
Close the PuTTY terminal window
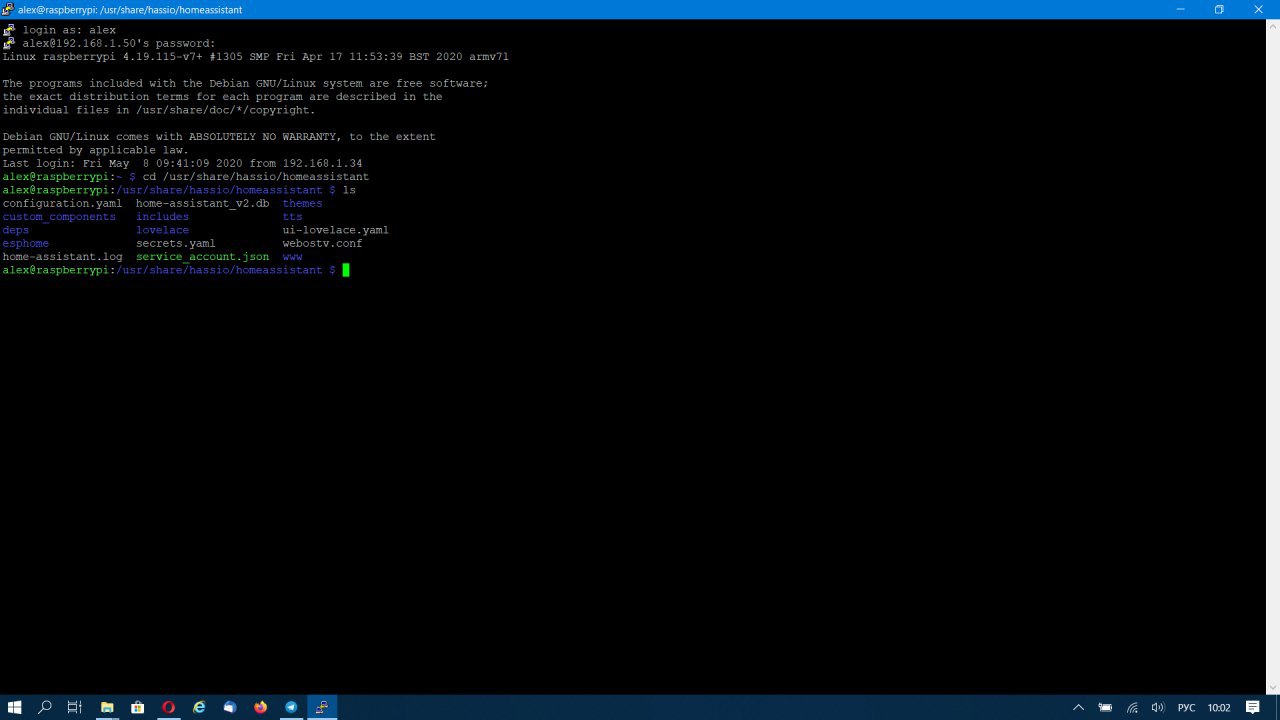pos(1258,9)
